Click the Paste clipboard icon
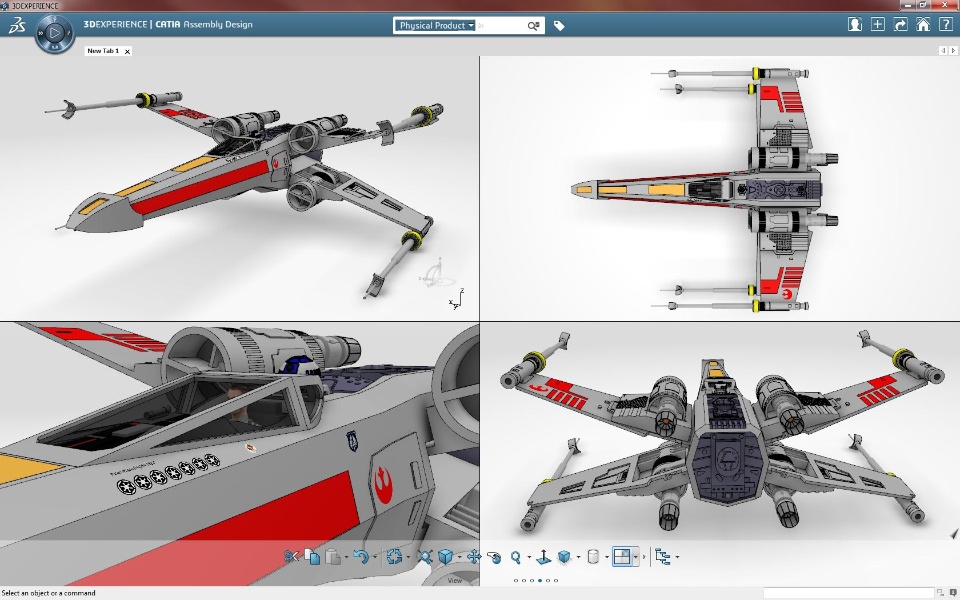 point(333,557)
